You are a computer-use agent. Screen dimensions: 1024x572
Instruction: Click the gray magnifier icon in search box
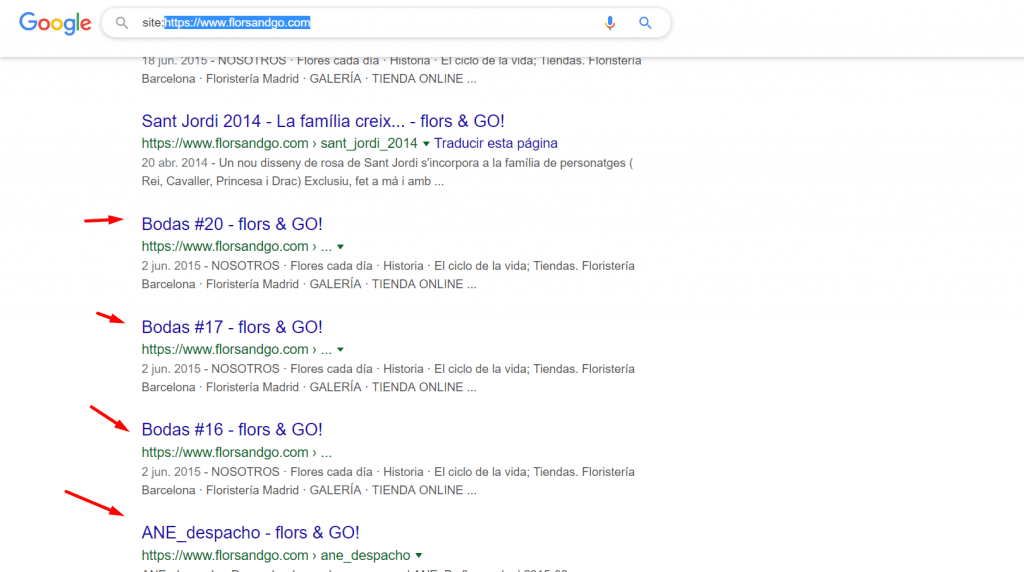click(122, 23)
